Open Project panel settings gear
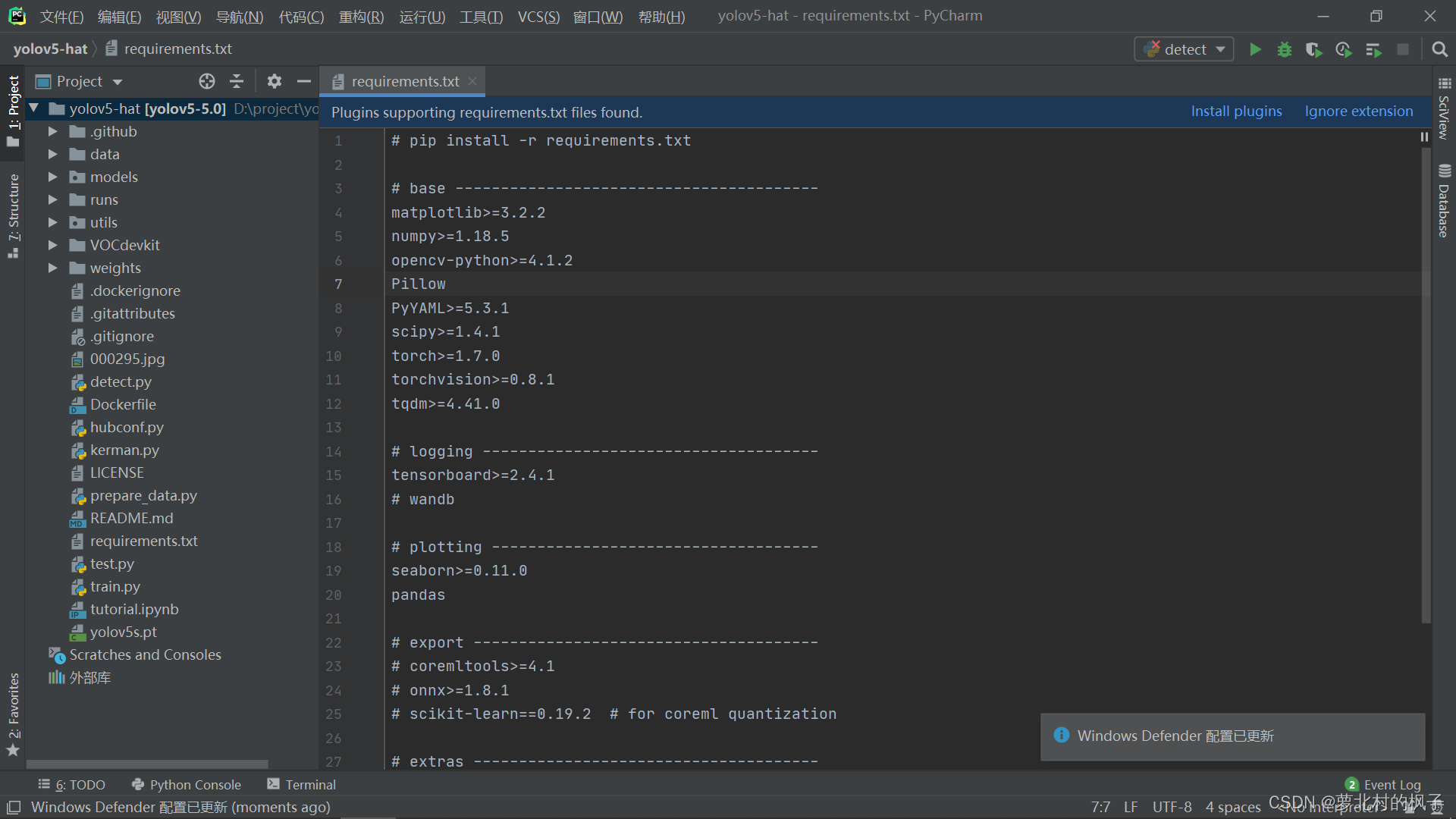 (275, 81)
